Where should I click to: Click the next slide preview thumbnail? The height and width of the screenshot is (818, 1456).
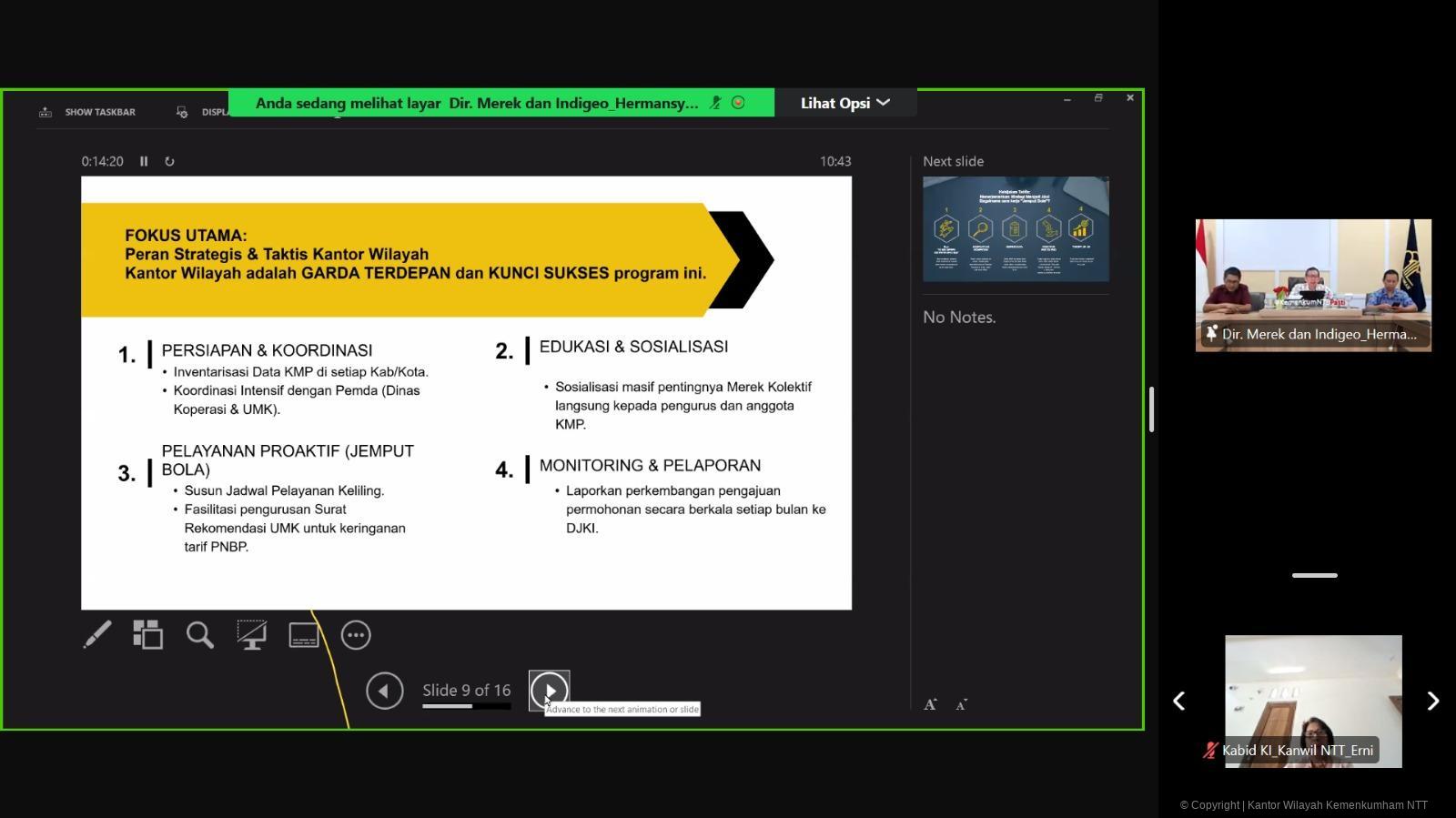point(1016,229)
